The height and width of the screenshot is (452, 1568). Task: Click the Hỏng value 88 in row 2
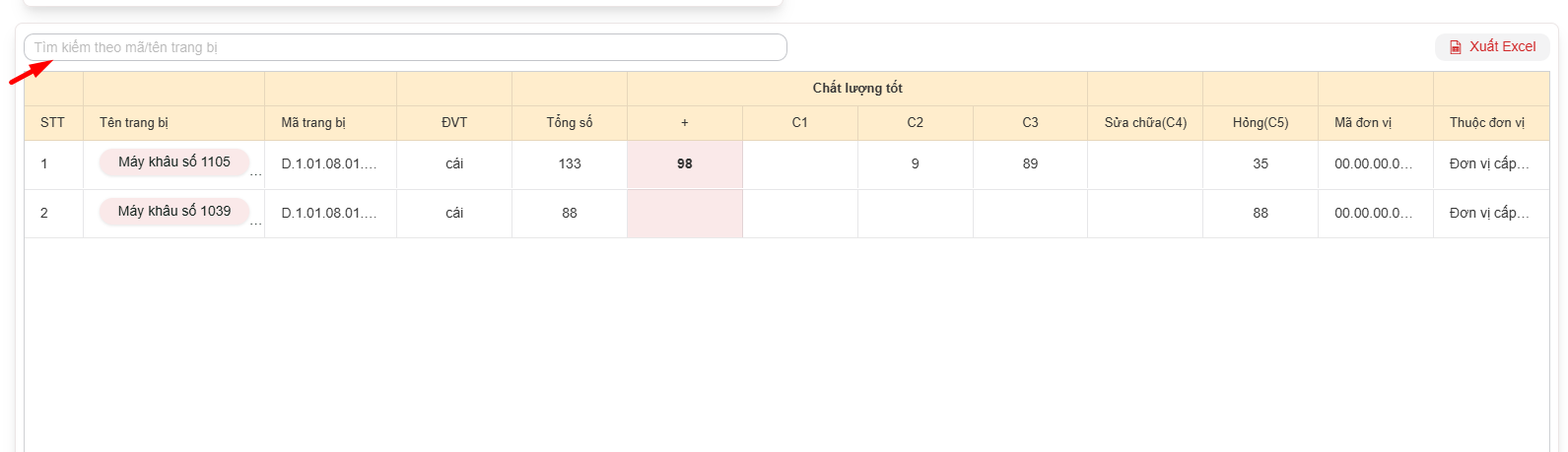pyautogui.click(x=1261, y=214)
